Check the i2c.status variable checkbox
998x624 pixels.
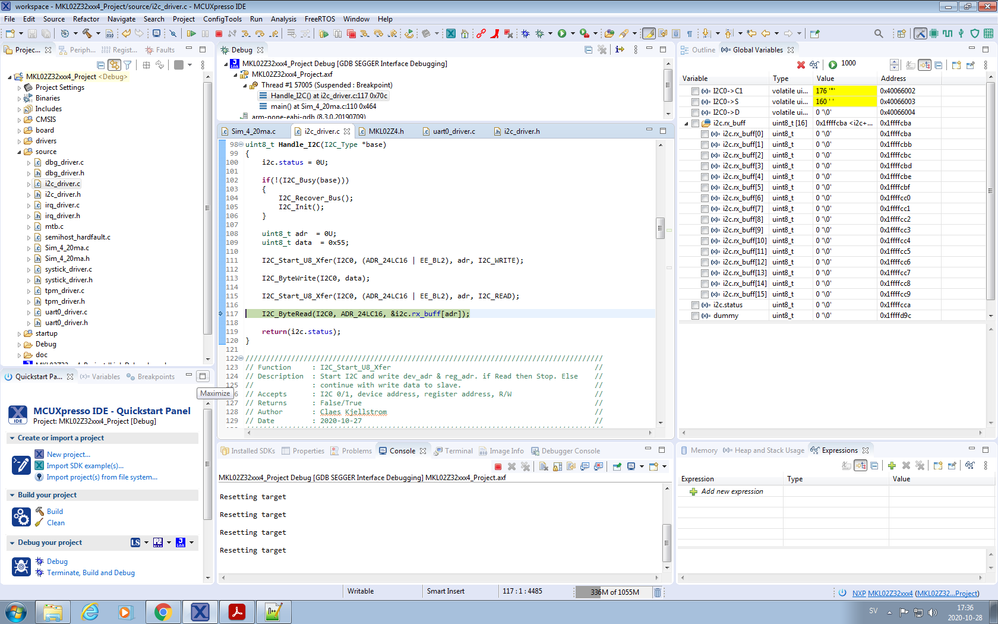(x=695, y=305)
